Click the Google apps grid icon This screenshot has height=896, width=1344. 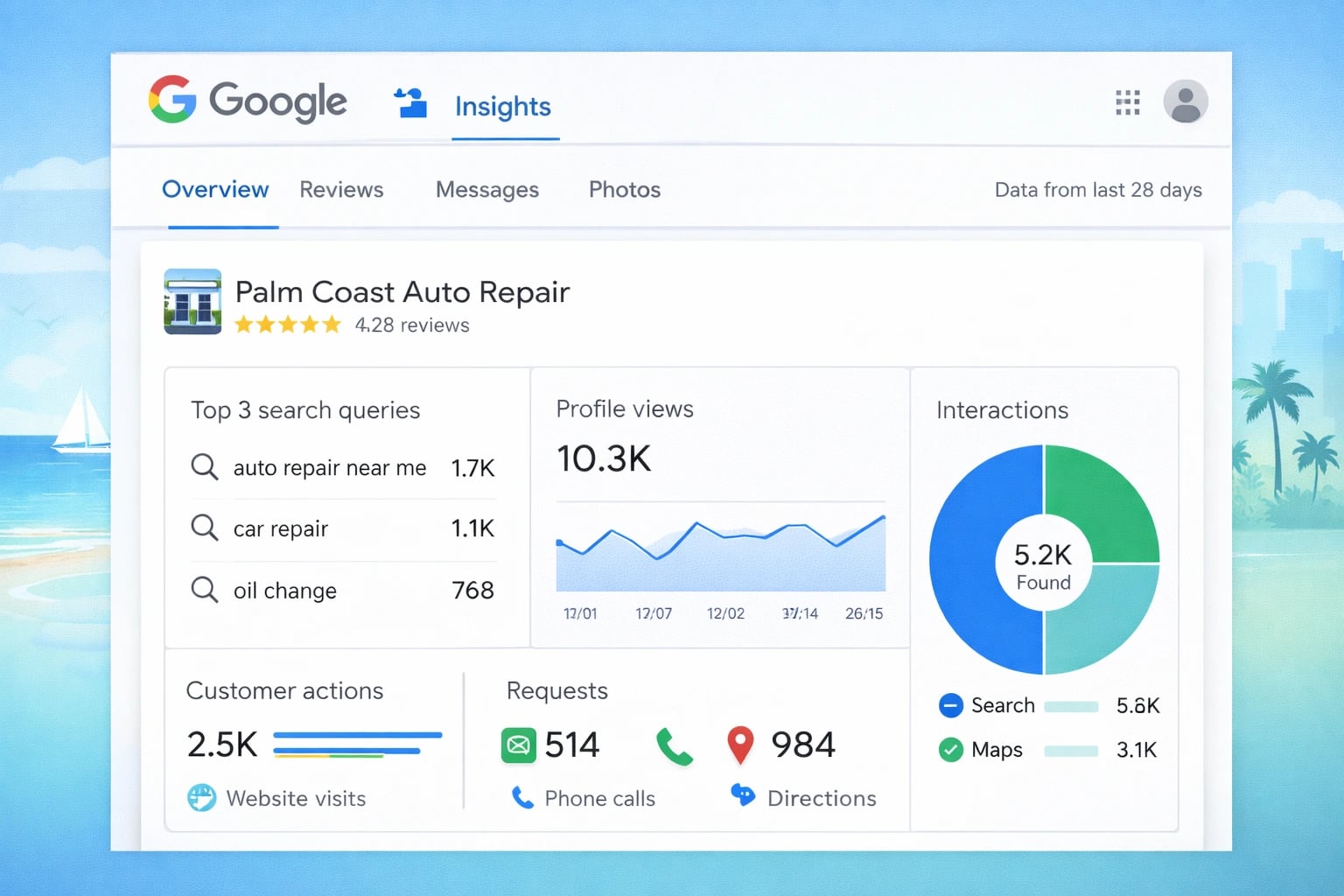1129,102
